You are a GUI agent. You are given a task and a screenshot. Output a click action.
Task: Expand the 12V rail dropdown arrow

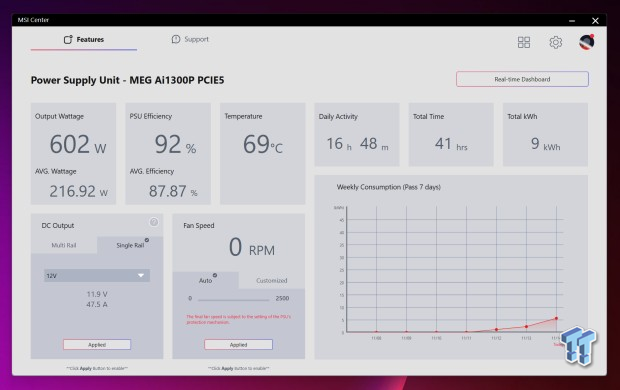[x=141, y=275]
